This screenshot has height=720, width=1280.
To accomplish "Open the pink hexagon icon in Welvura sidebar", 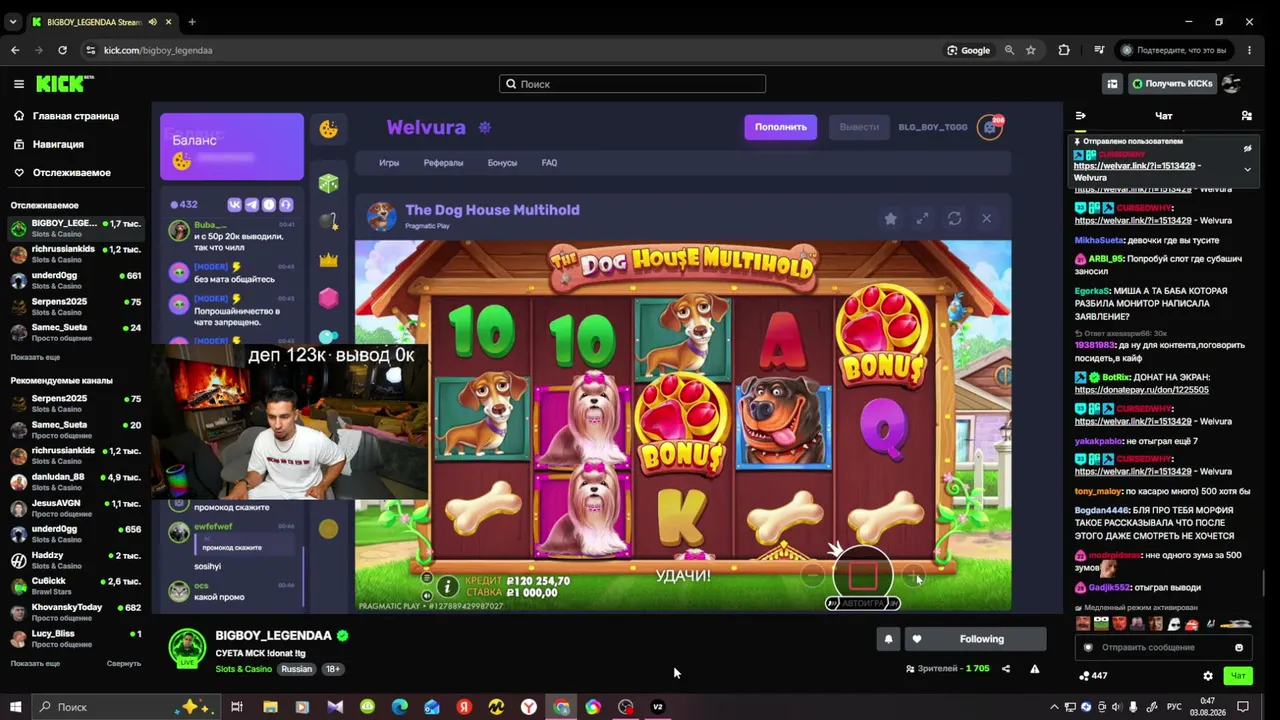I will pos(328,298).
